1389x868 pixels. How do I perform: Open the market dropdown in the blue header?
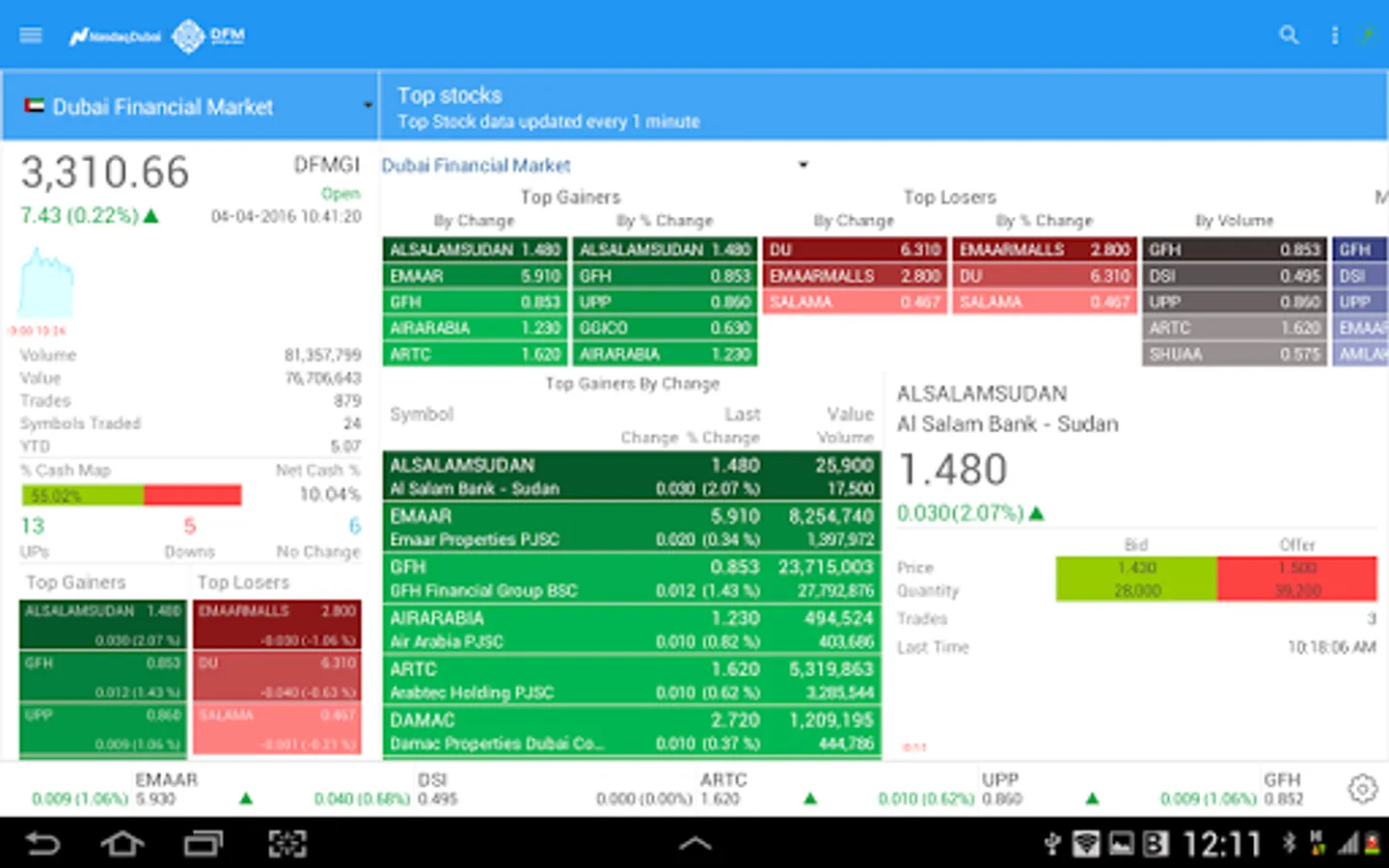click(x=190, y=106)
